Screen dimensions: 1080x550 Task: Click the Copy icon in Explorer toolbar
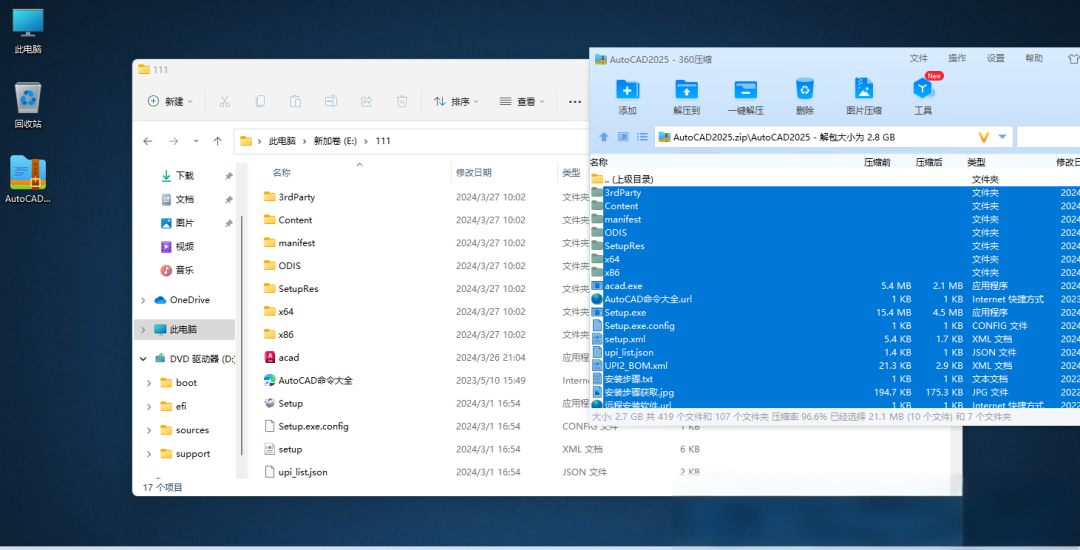point(260,101)
